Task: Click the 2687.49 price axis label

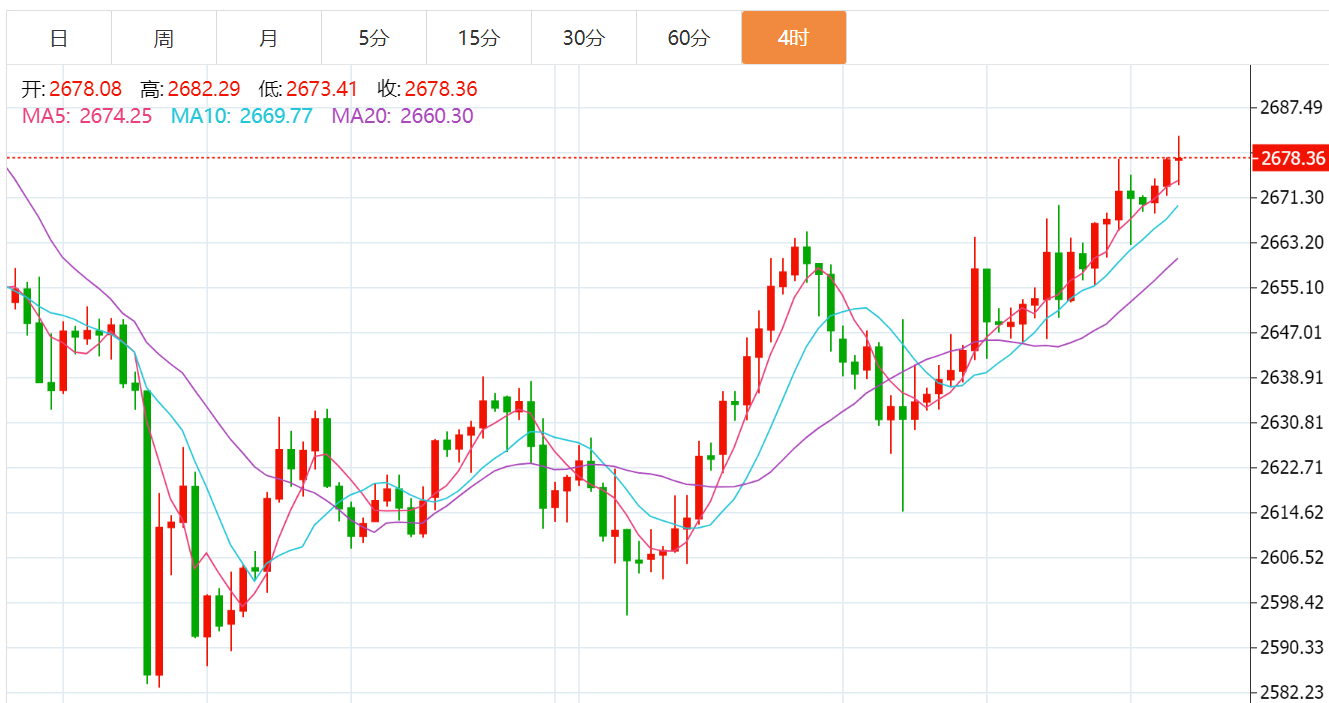Action: tap(1293, 107)
